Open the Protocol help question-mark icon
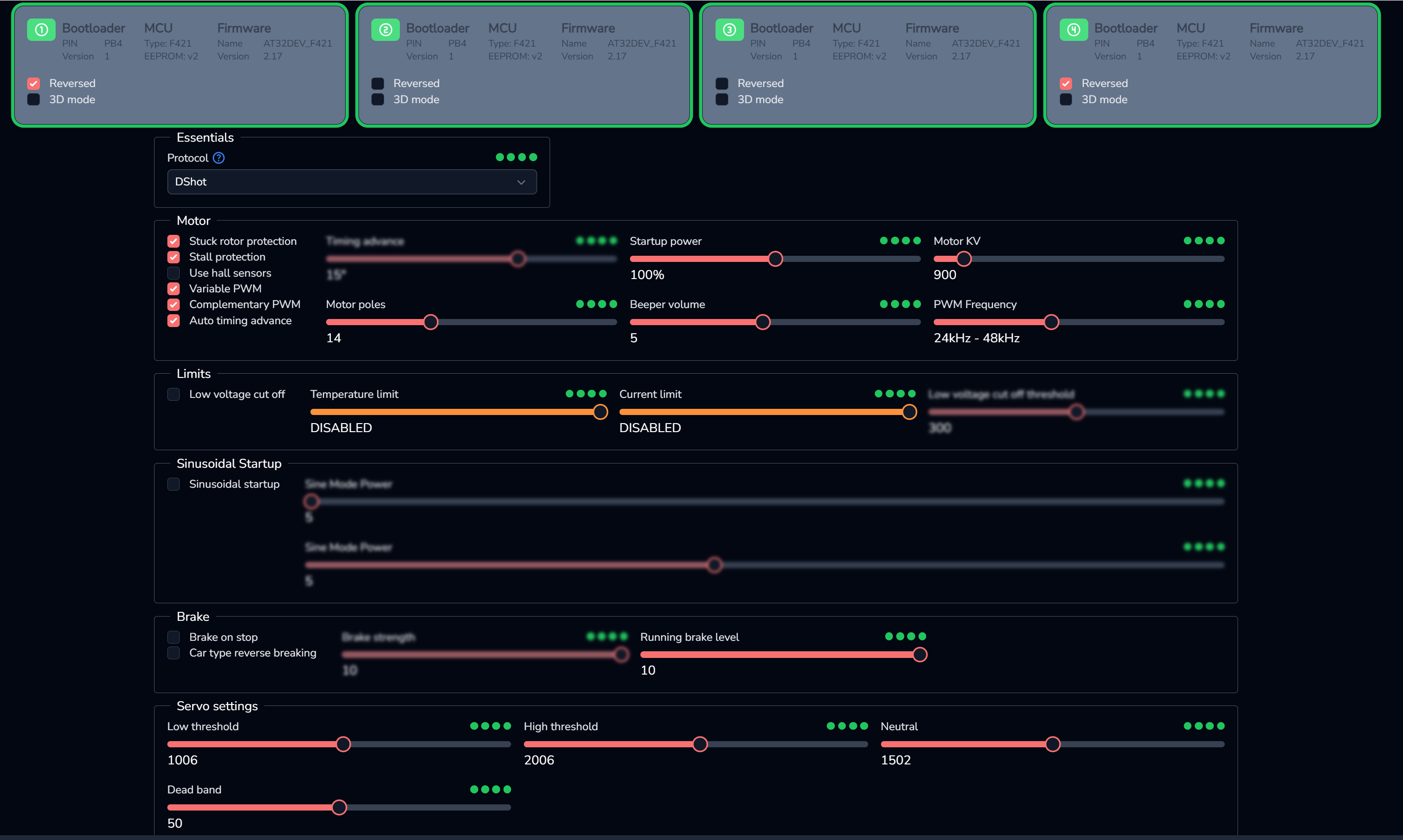Image resolution: width=1403 pixels, height=840 pixels. point(218,158)
